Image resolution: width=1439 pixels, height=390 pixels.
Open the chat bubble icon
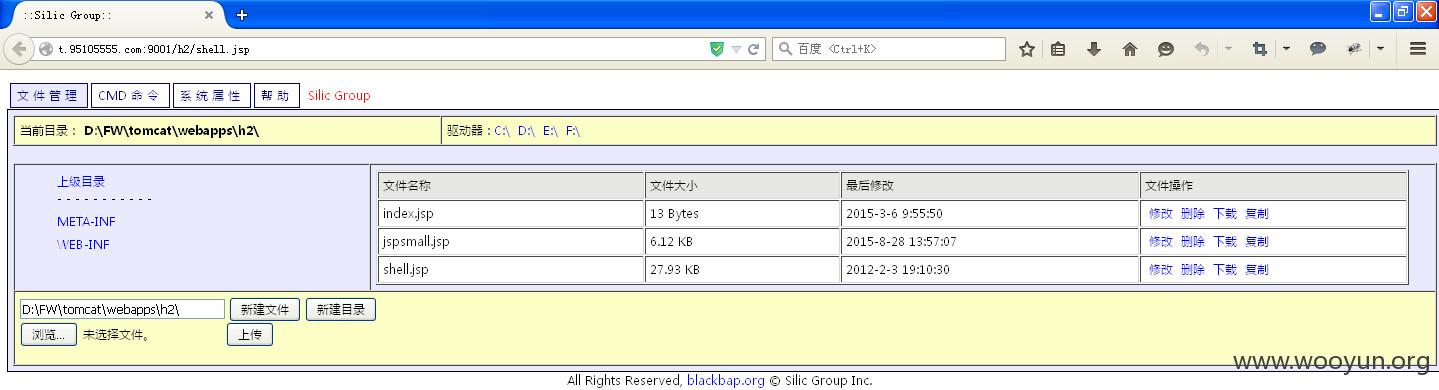1318,49
